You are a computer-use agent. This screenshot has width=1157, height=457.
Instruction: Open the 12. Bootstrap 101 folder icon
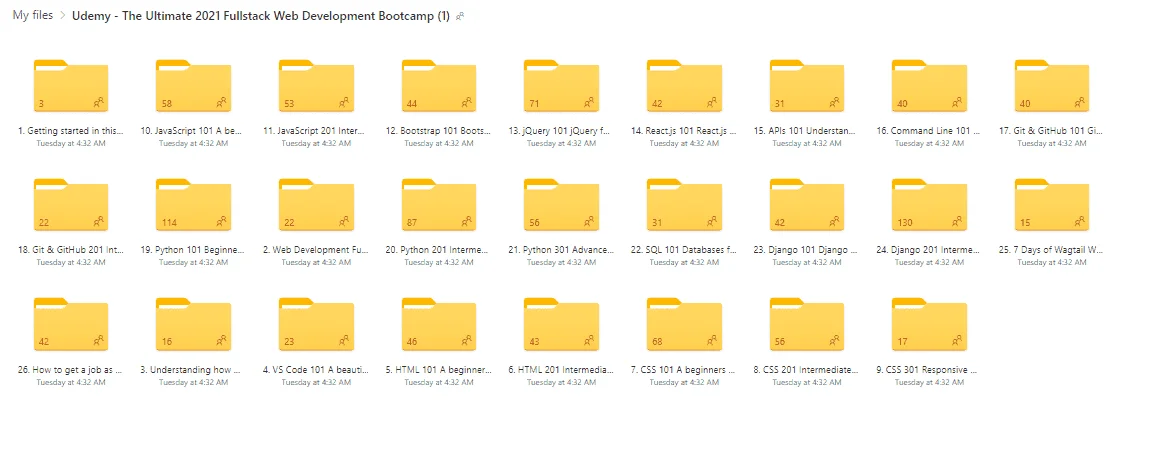coord(439,86)
